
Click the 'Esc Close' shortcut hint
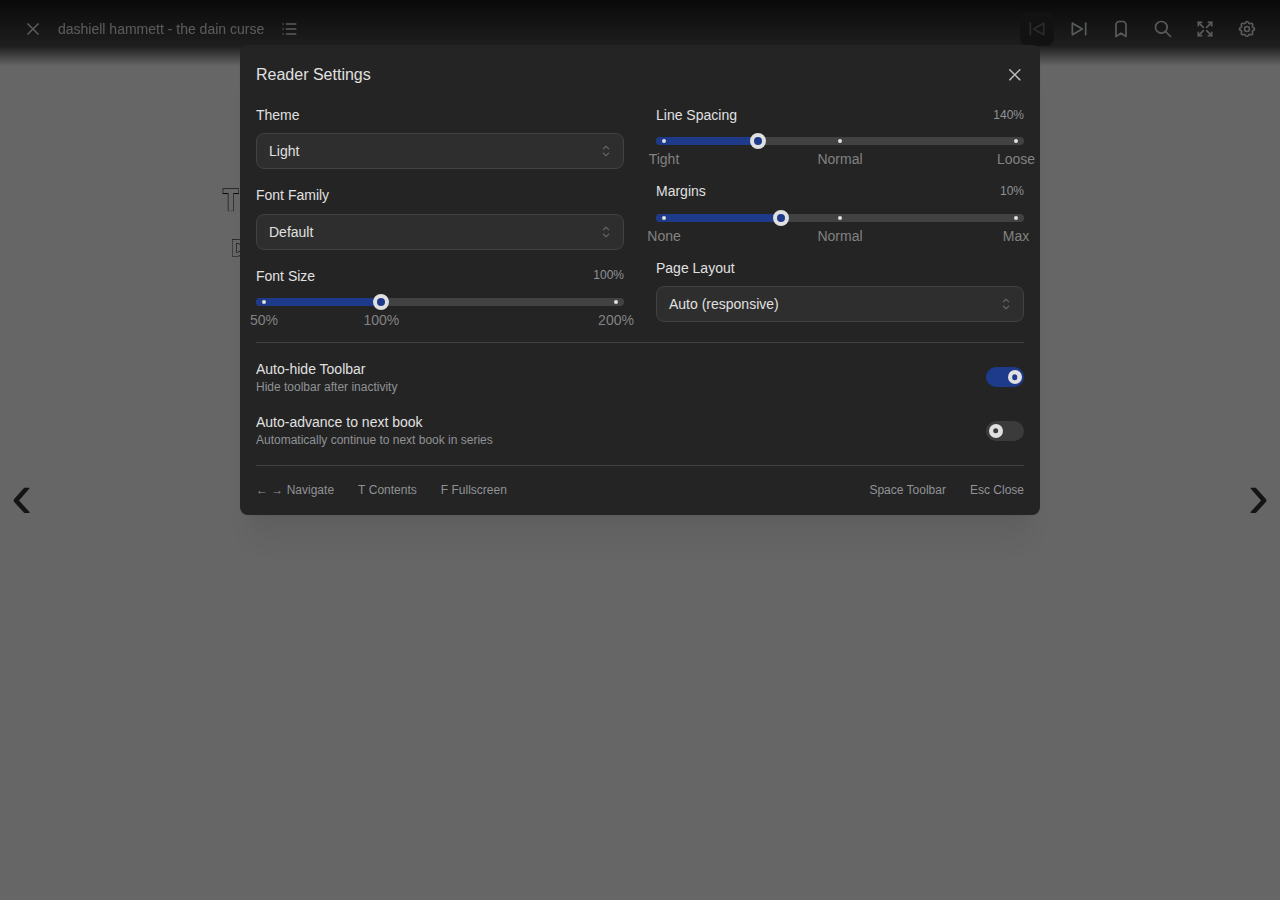997,490
